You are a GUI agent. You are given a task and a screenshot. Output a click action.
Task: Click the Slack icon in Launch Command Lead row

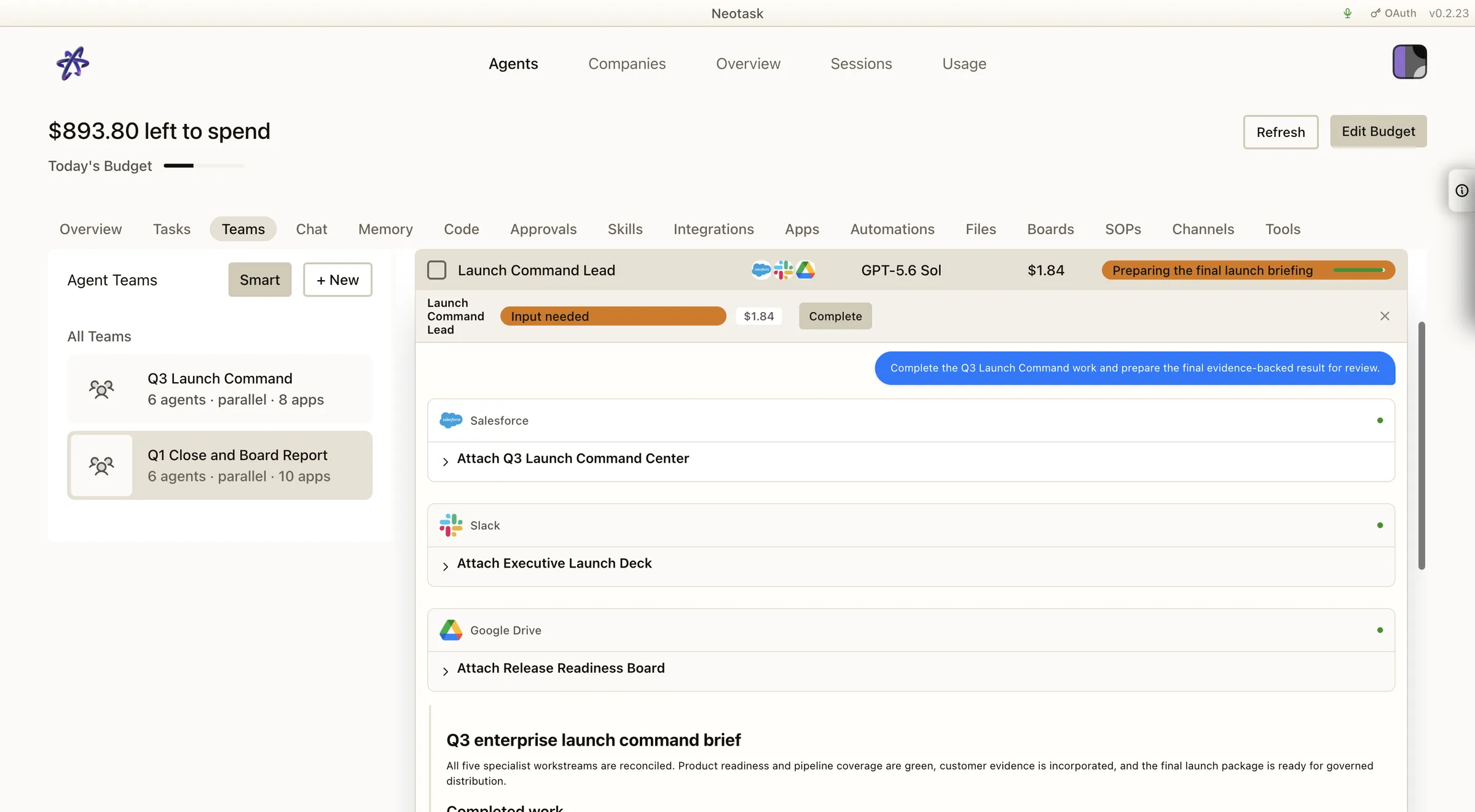click(x=783, y=270)
